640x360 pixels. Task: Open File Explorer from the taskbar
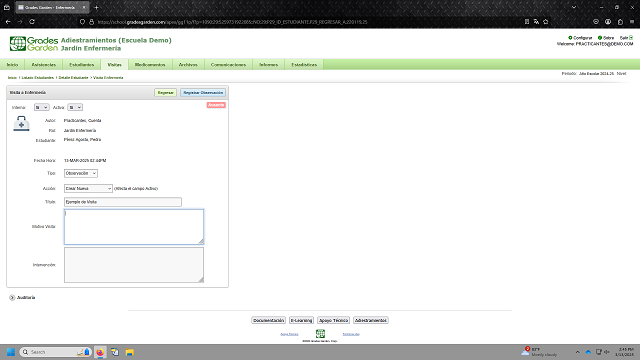coord(130,352)
